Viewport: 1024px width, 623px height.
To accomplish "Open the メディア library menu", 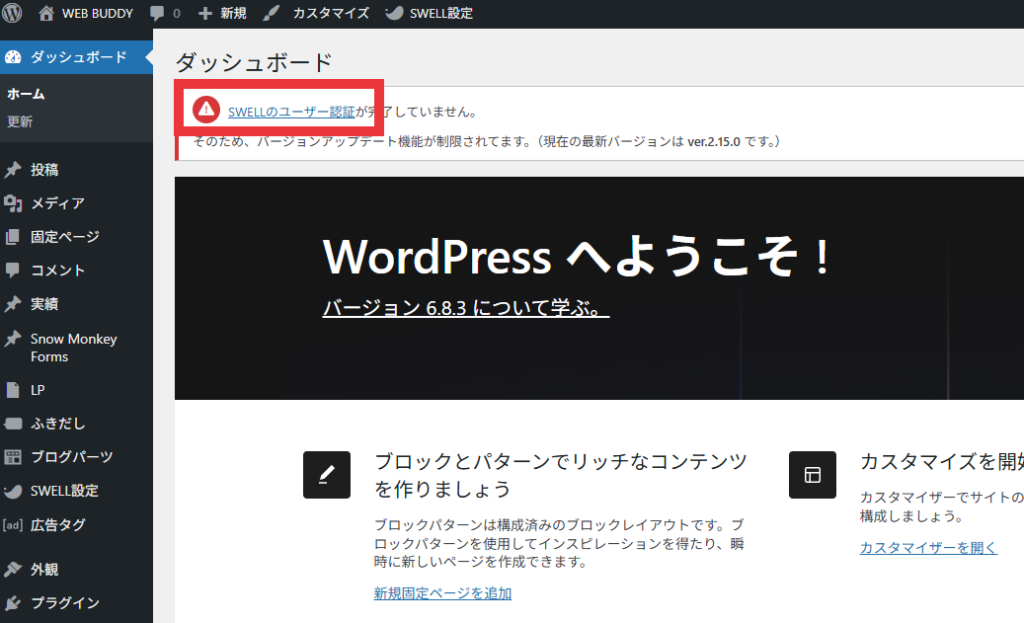I will (x=57, y=204).
